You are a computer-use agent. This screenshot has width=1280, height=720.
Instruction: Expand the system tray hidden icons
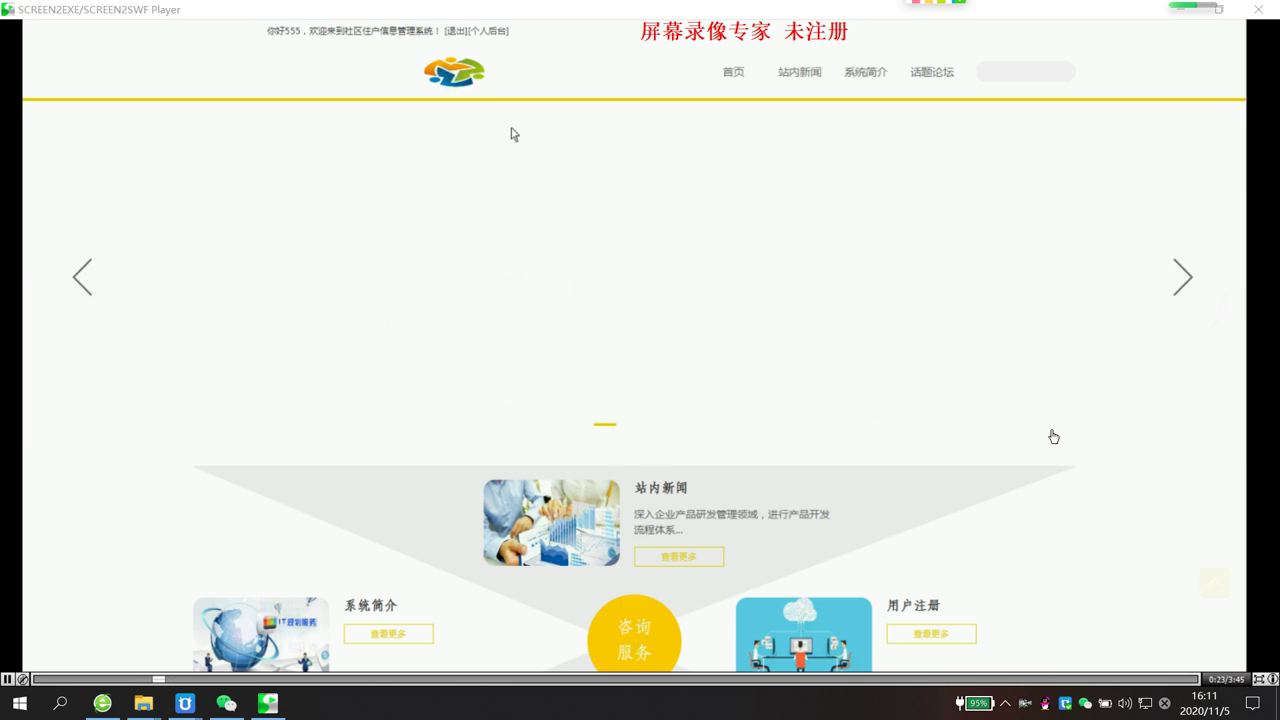[x=1005, y=703]
